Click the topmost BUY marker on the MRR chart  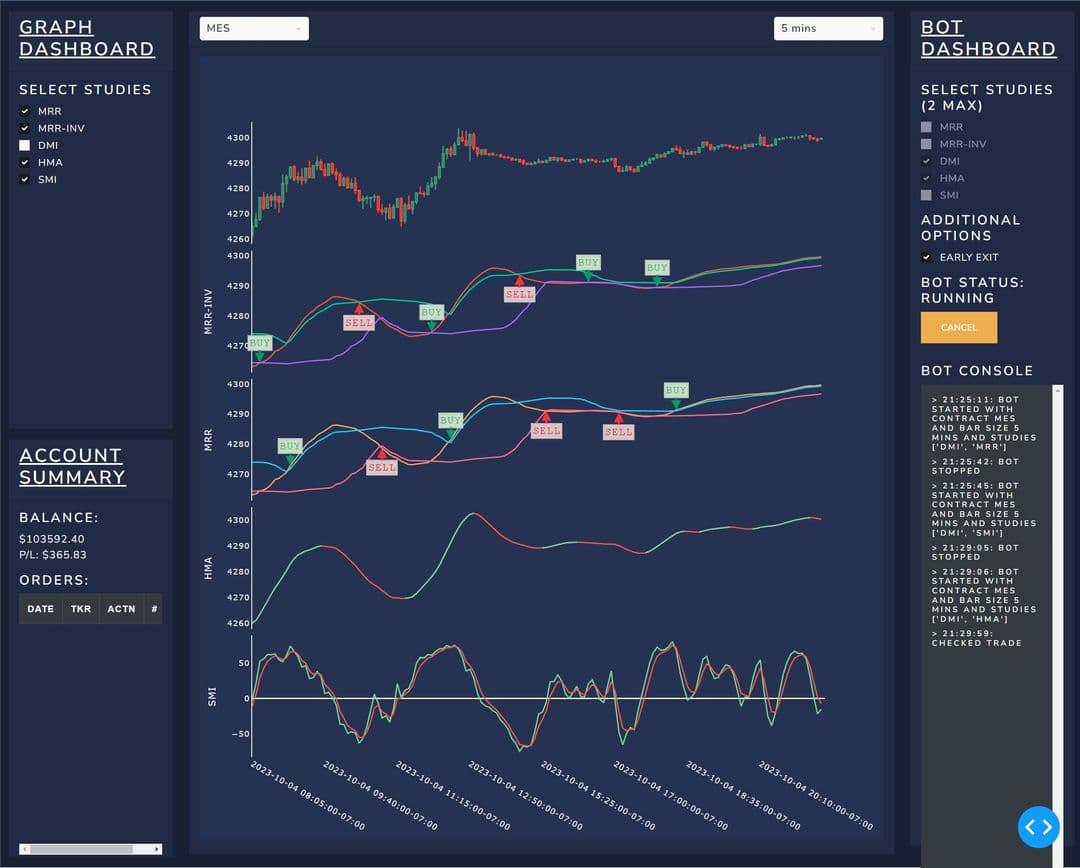(x=675, y=390)
